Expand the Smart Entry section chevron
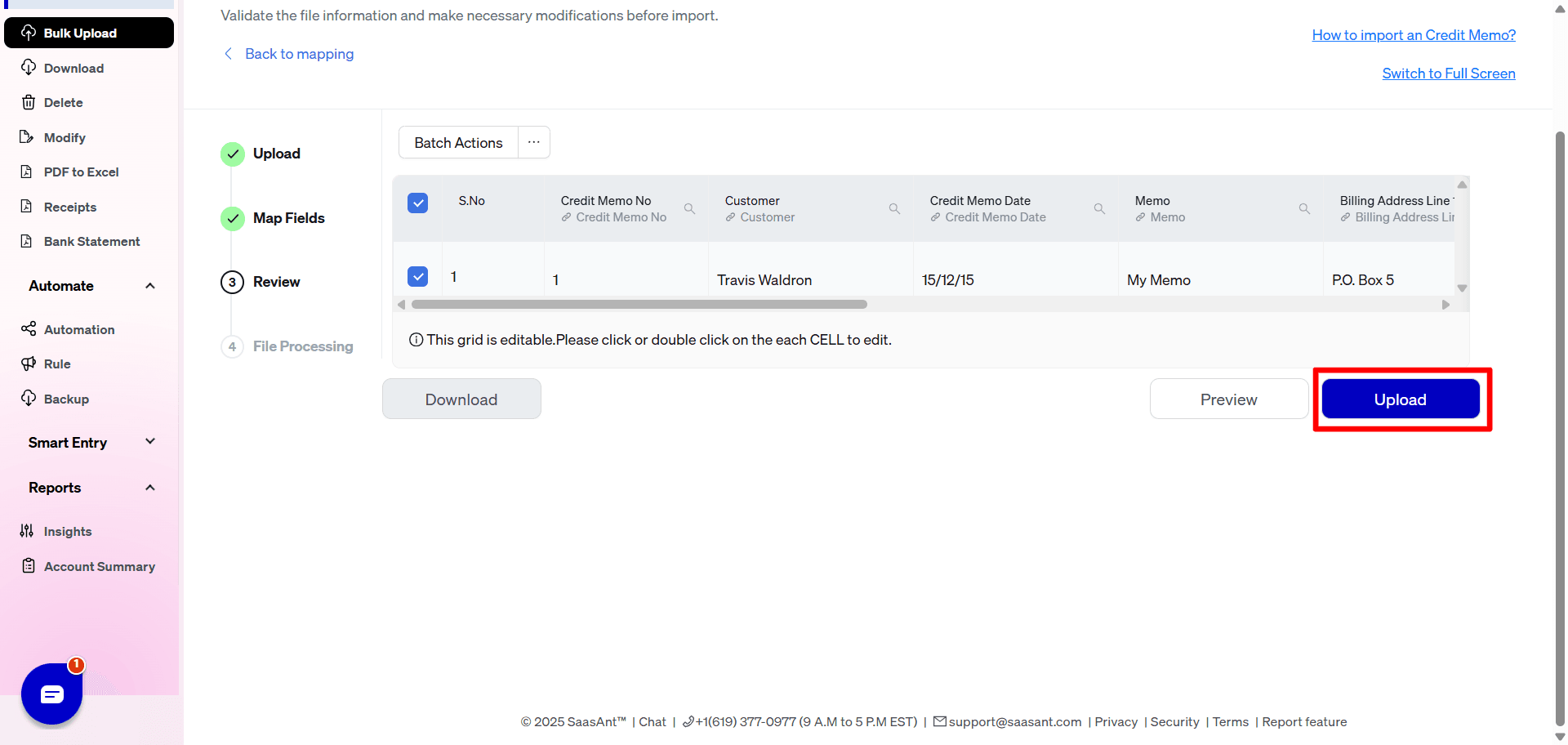The width and height of the screenshot is (1568, 745). [x=150, y=442]
